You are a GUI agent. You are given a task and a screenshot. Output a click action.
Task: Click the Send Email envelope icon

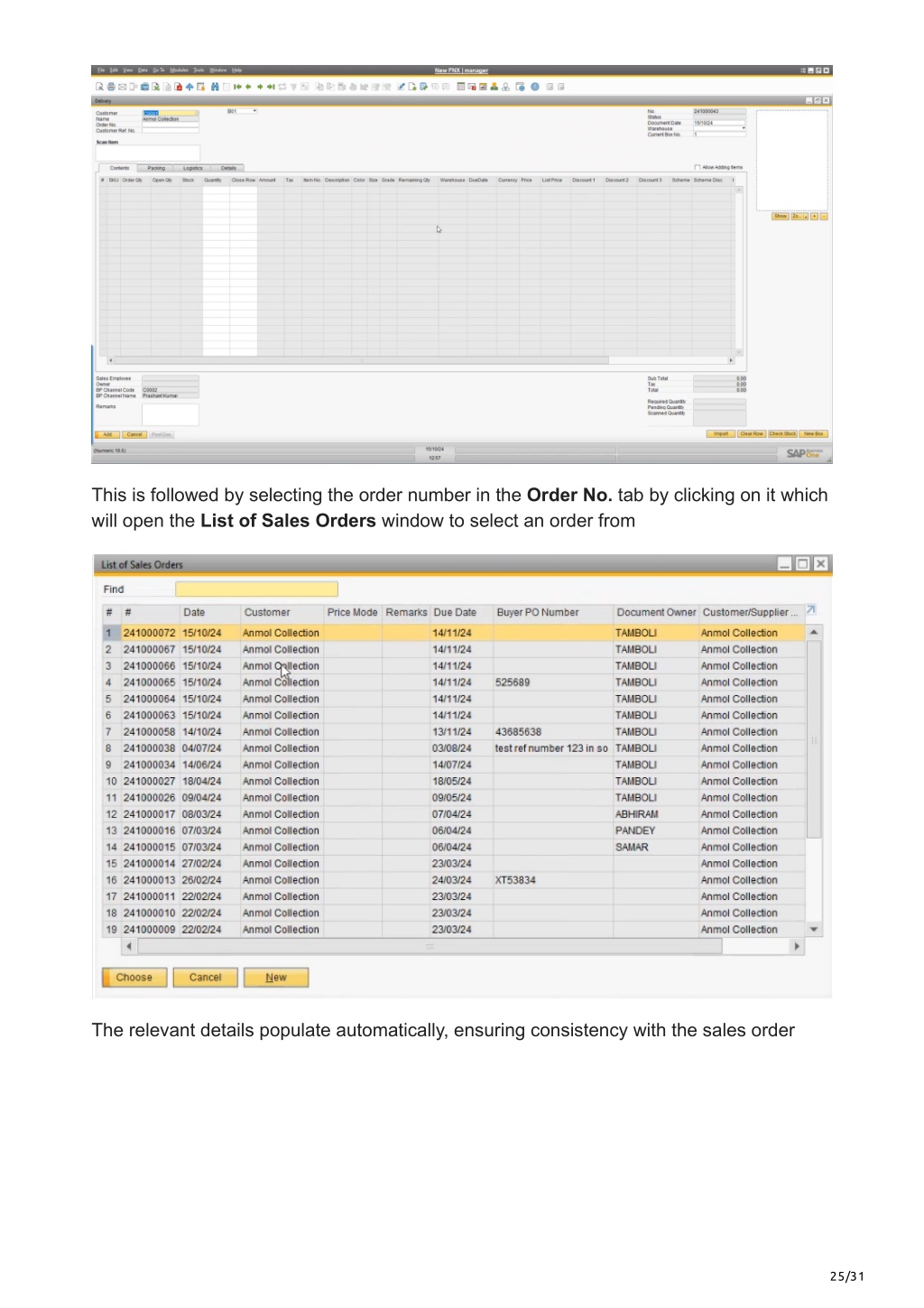pyautogui.click(x=122, y=87)
